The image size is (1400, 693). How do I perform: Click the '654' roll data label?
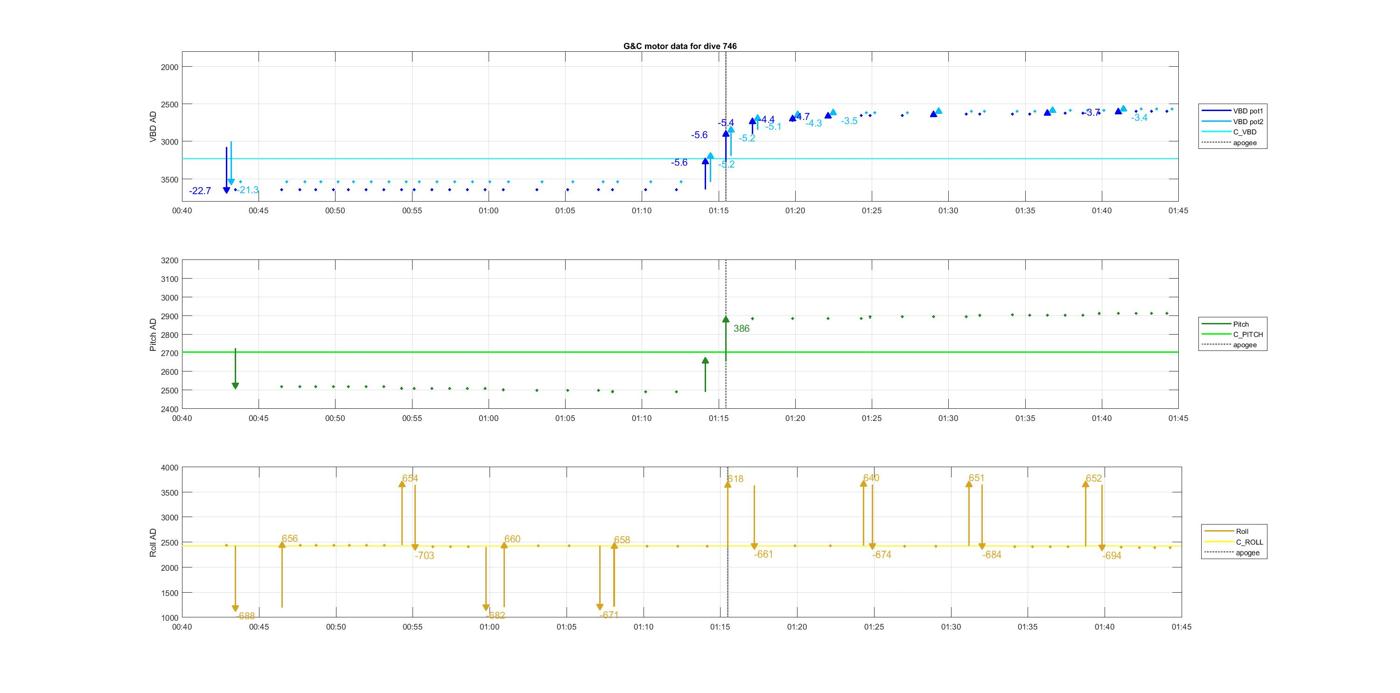[x=410, y=479]
